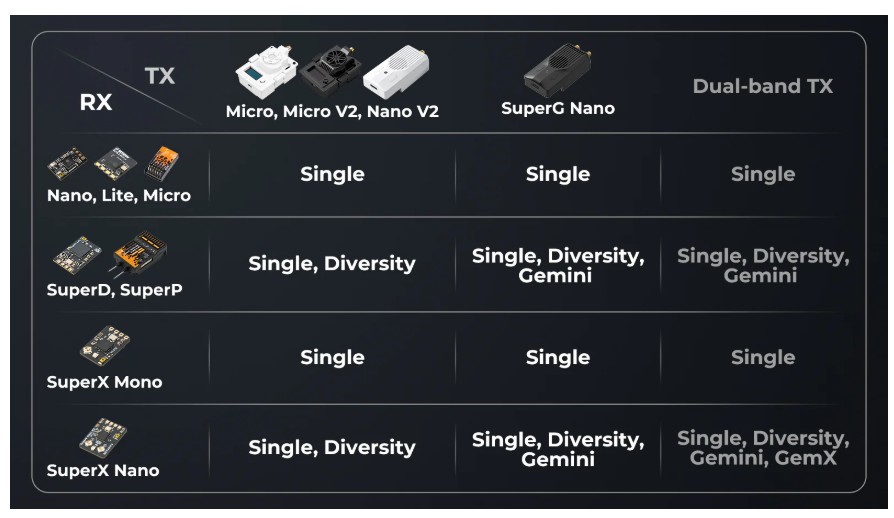Click the orange Micro receiver image
The width and height of the screenshot is (894, 518).
(161, 164)
